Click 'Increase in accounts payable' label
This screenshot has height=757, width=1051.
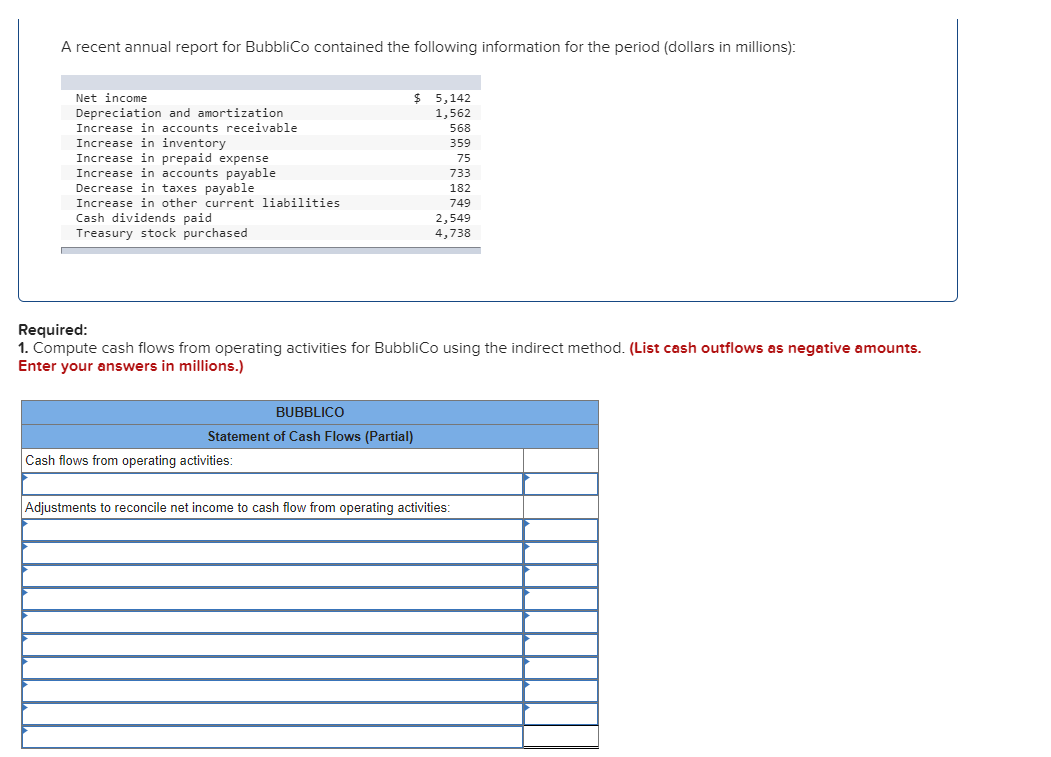point(176,173)
